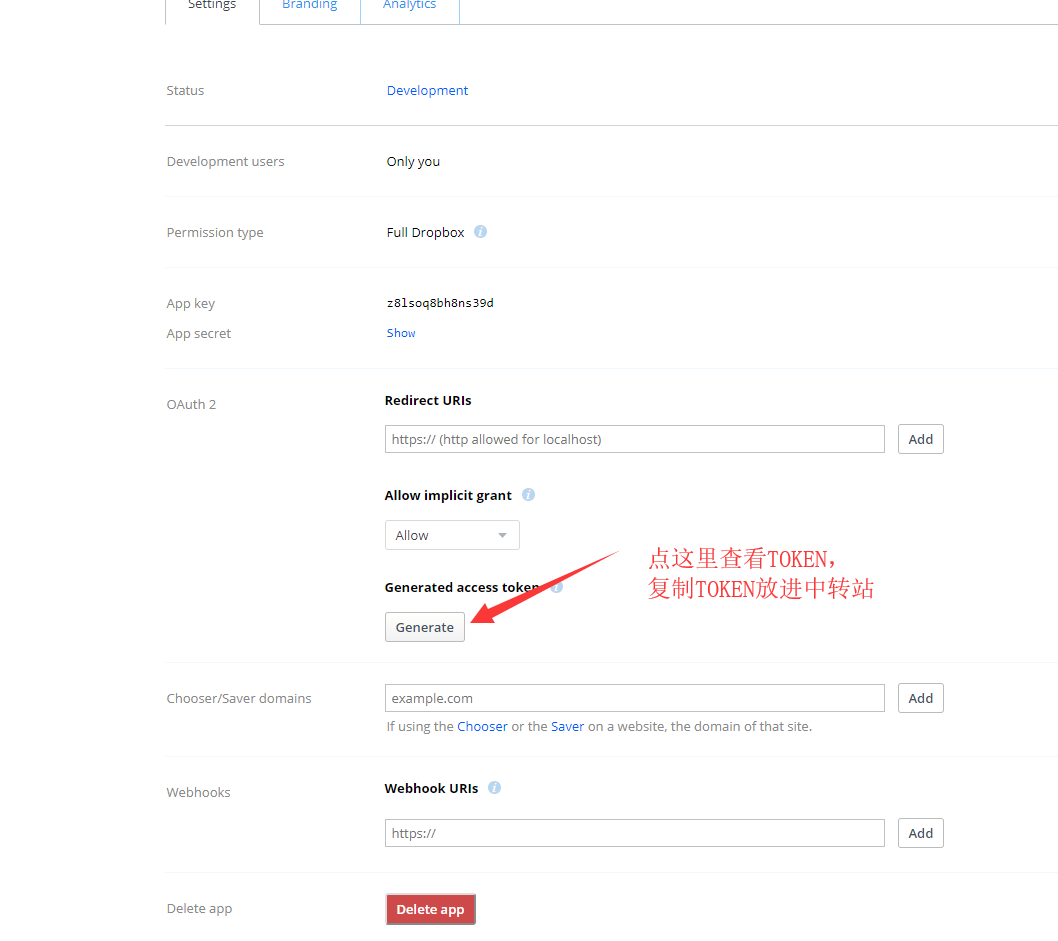Open the Chooser documentation link

point(482,726)
